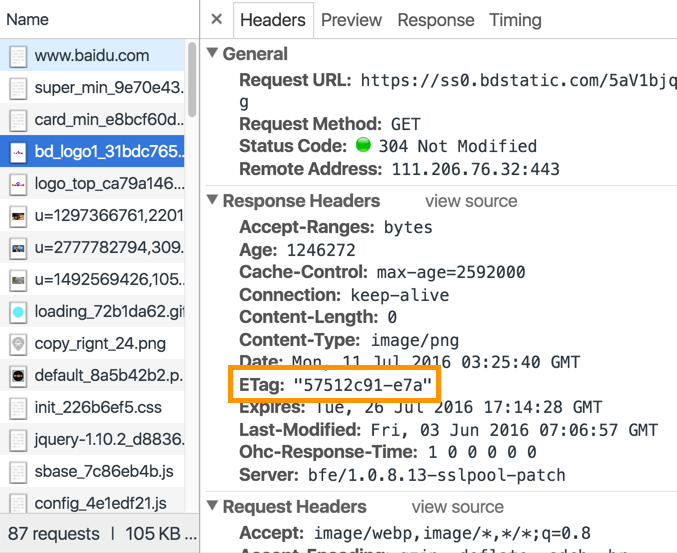This screenshot has width=677, height=553.
Task: Collapse the General section
Action: coord(211,55)
